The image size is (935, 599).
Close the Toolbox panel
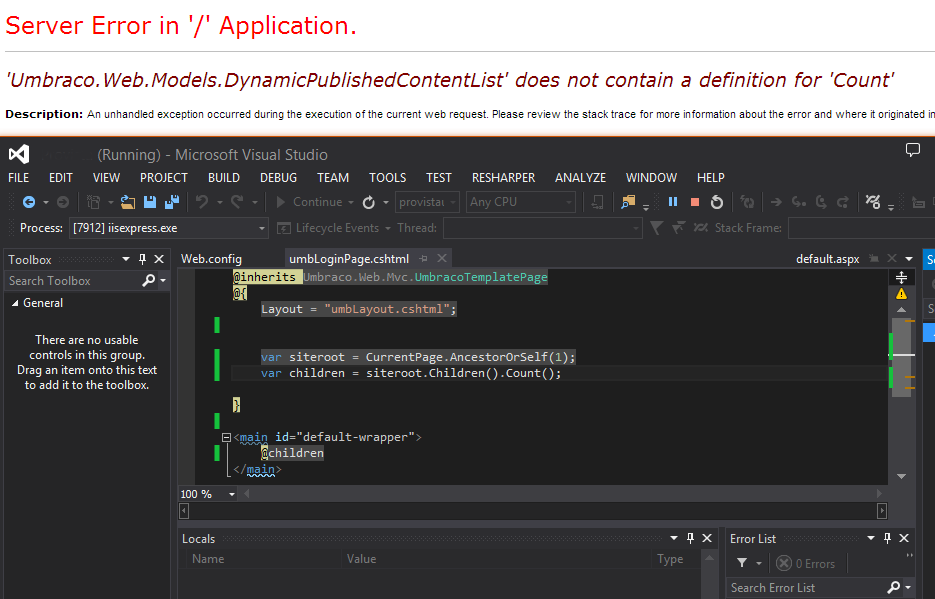pos(159,259)
